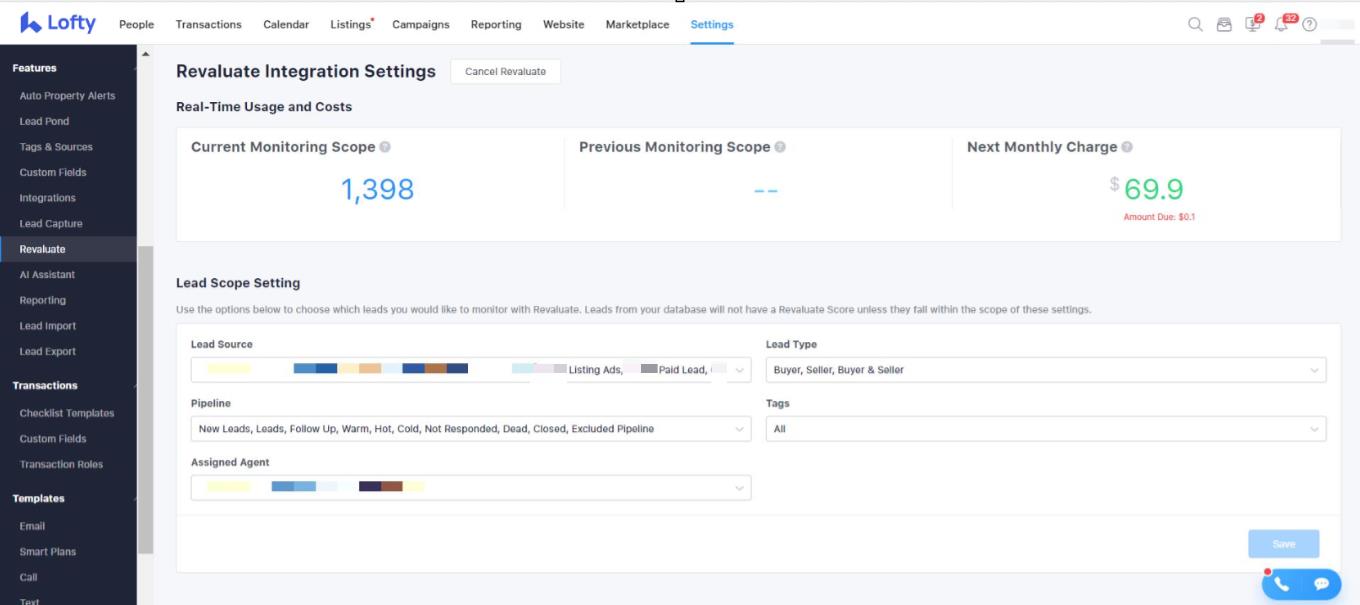Open the Calendar tab
Screen dimensions: 1360x605
click(286, 25)
